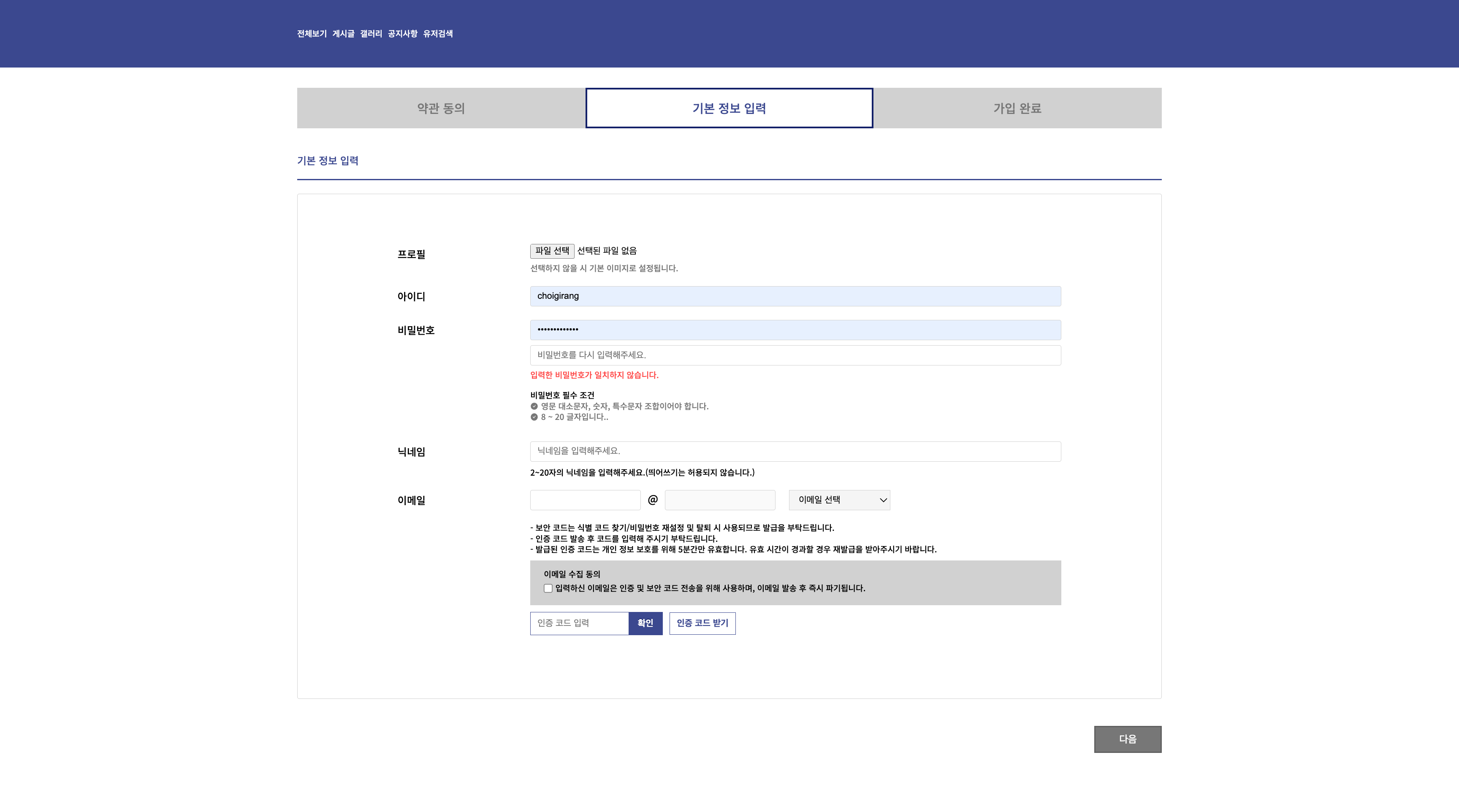Click the 다음 next step button
The width and height of the screenshot is (1459, 812).
click(x=1127, y=739)
